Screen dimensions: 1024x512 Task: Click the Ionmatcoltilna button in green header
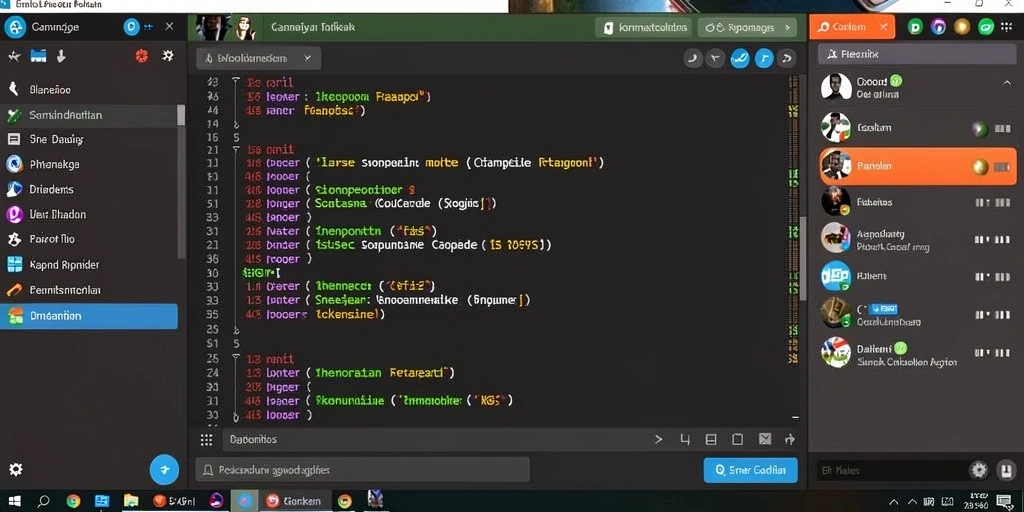[x=645, y=27]
